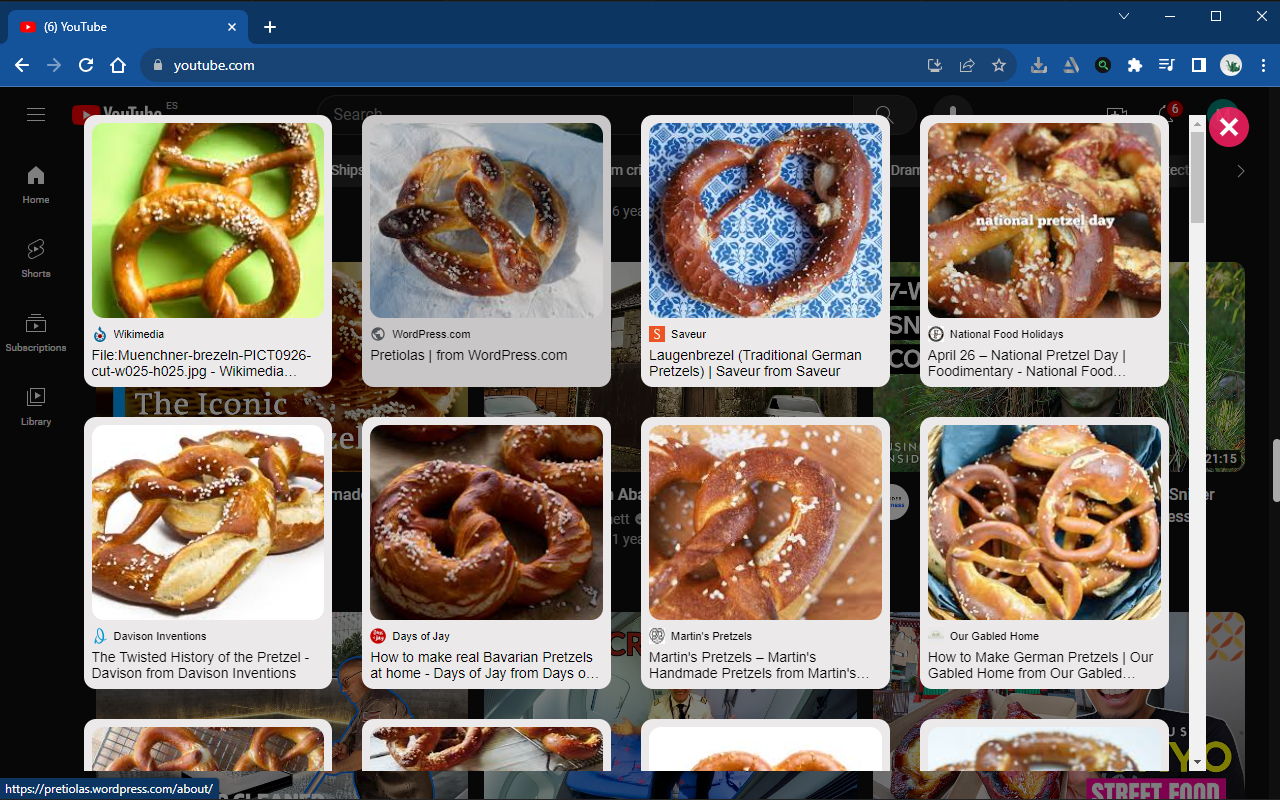The width and height of the screenshot is (1280, 800).
Task: Open the Martin's Pretzels image
Action: coord(765,522)
